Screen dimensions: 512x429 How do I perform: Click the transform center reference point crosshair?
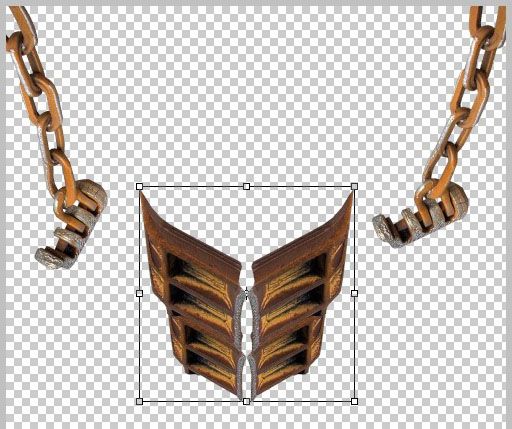[x=246, y=293]
